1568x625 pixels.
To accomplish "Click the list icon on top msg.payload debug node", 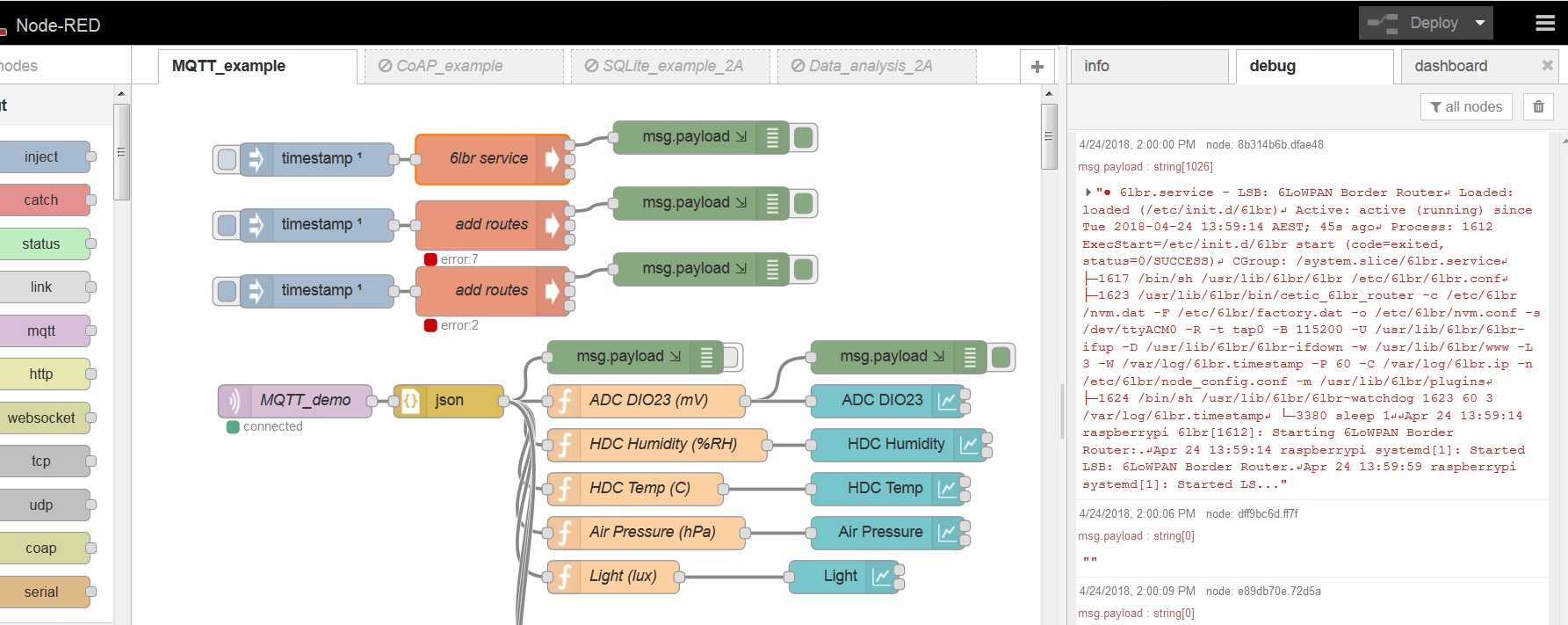I will pyautogui.click(x=772, y=137).
